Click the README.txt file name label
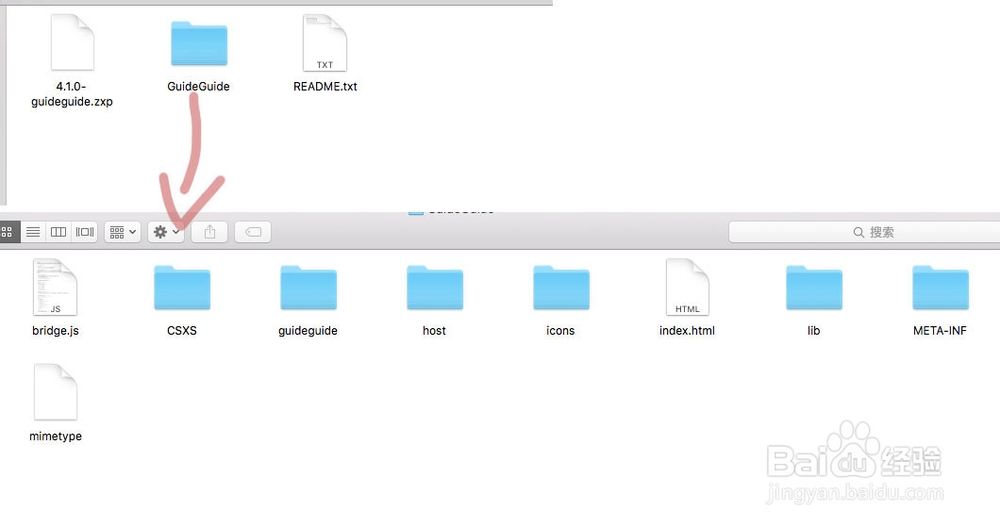The width and height of the screenshot is (1000, 527). pyautogui.click(x=325, y=86)
